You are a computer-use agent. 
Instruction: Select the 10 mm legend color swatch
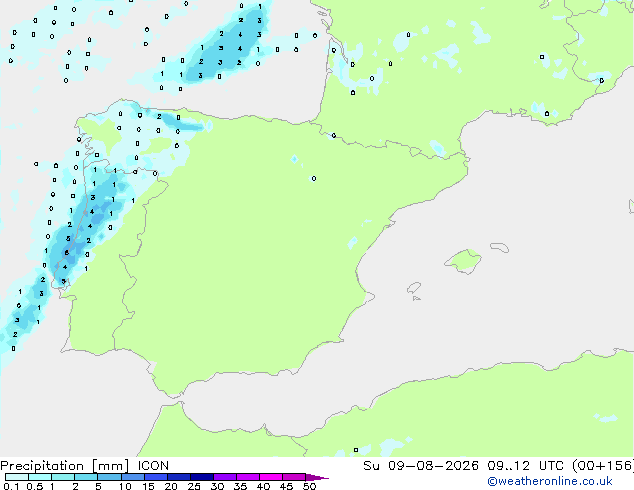tap(132, 477)
